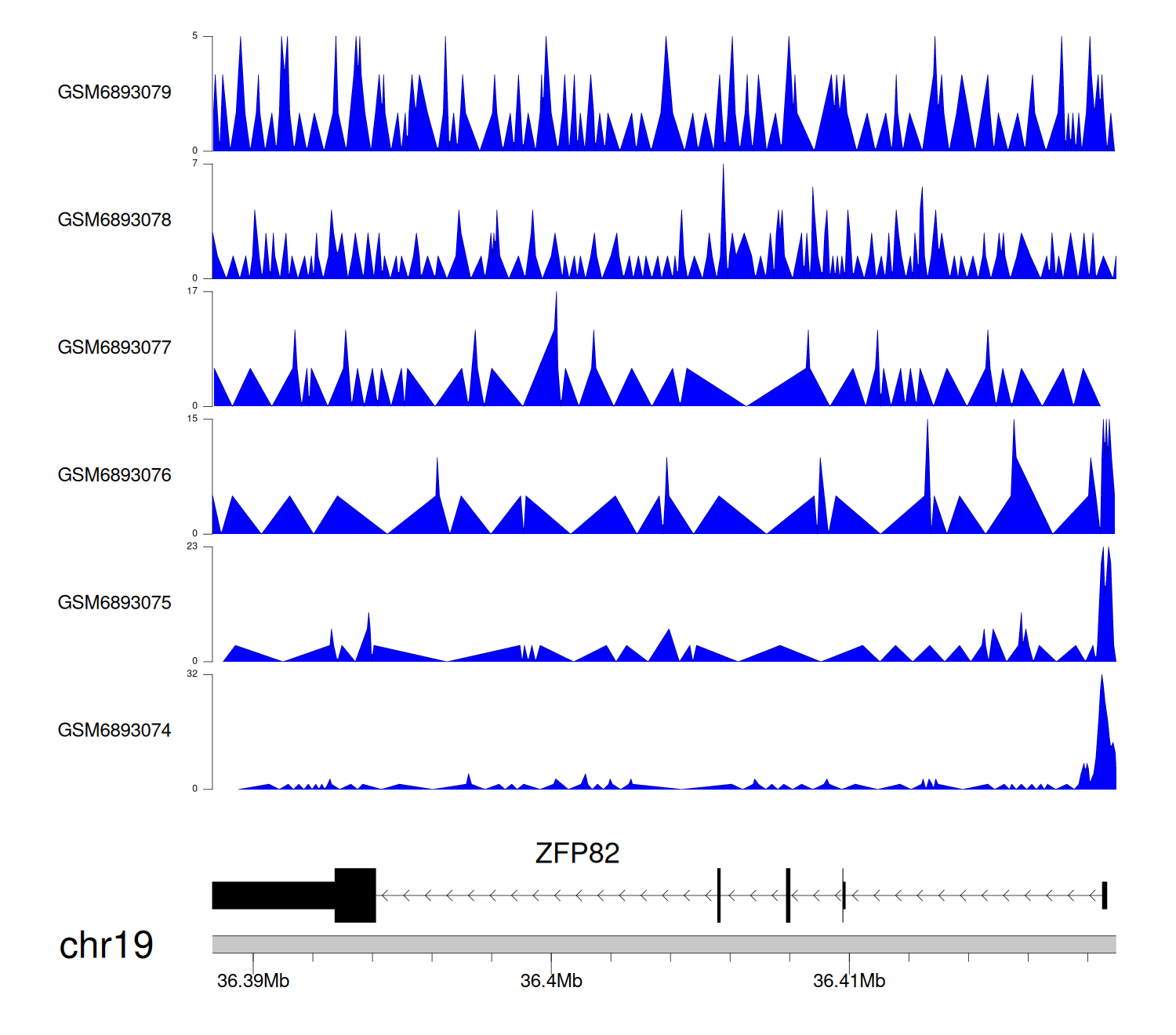Click the GSM6893079 track label
1176x1035 pixels.
tap(114, 93)
